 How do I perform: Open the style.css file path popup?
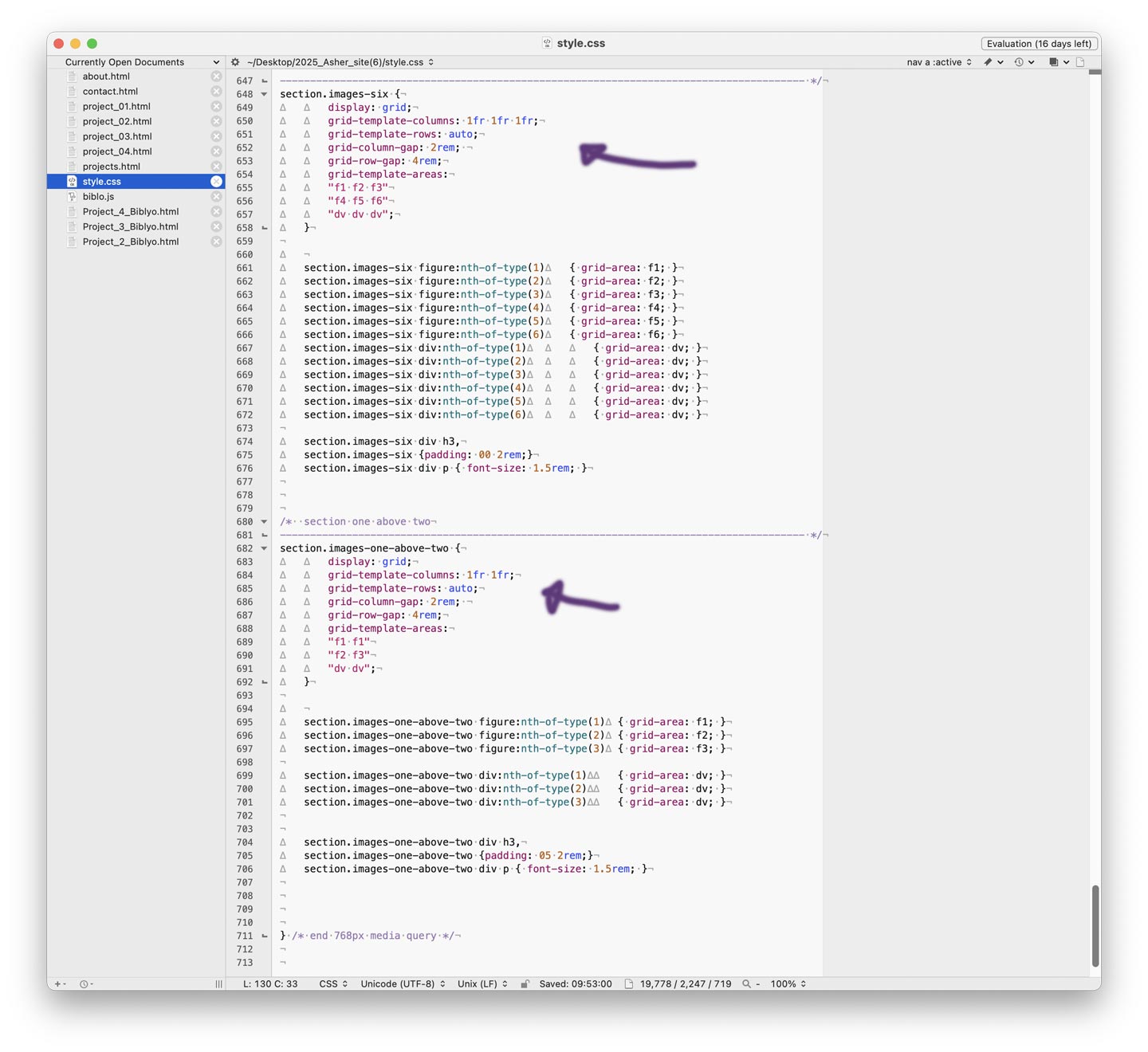340,62
